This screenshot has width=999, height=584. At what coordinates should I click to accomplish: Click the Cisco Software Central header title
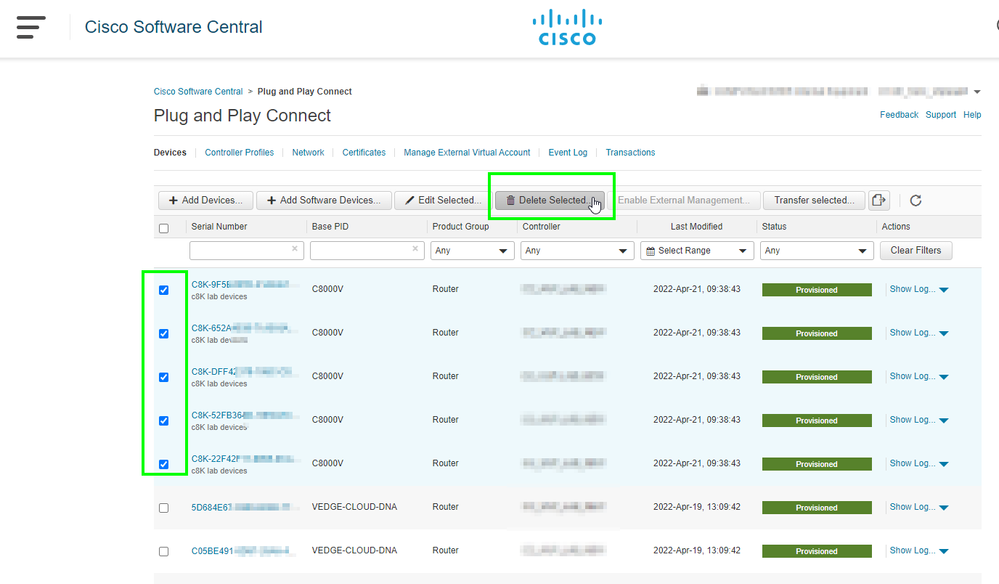point(173,27)
